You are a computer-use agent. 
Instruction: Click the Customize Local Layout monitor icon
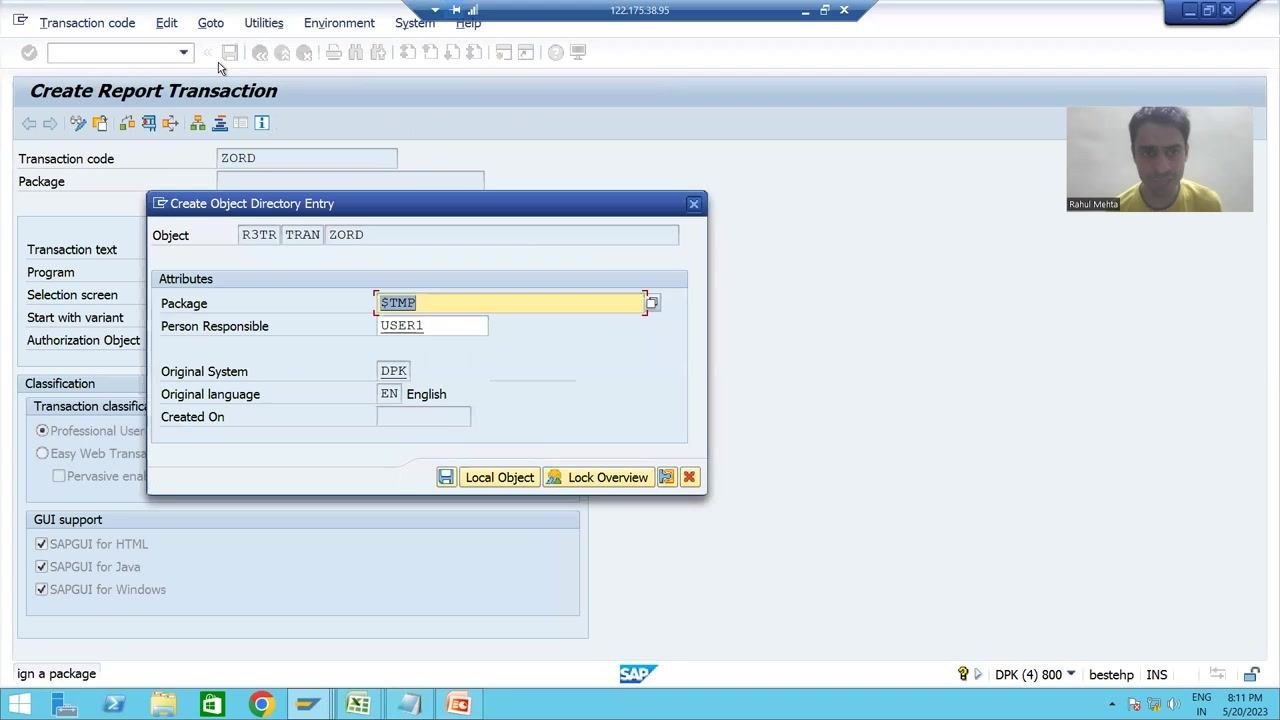(x=578, y=53)
